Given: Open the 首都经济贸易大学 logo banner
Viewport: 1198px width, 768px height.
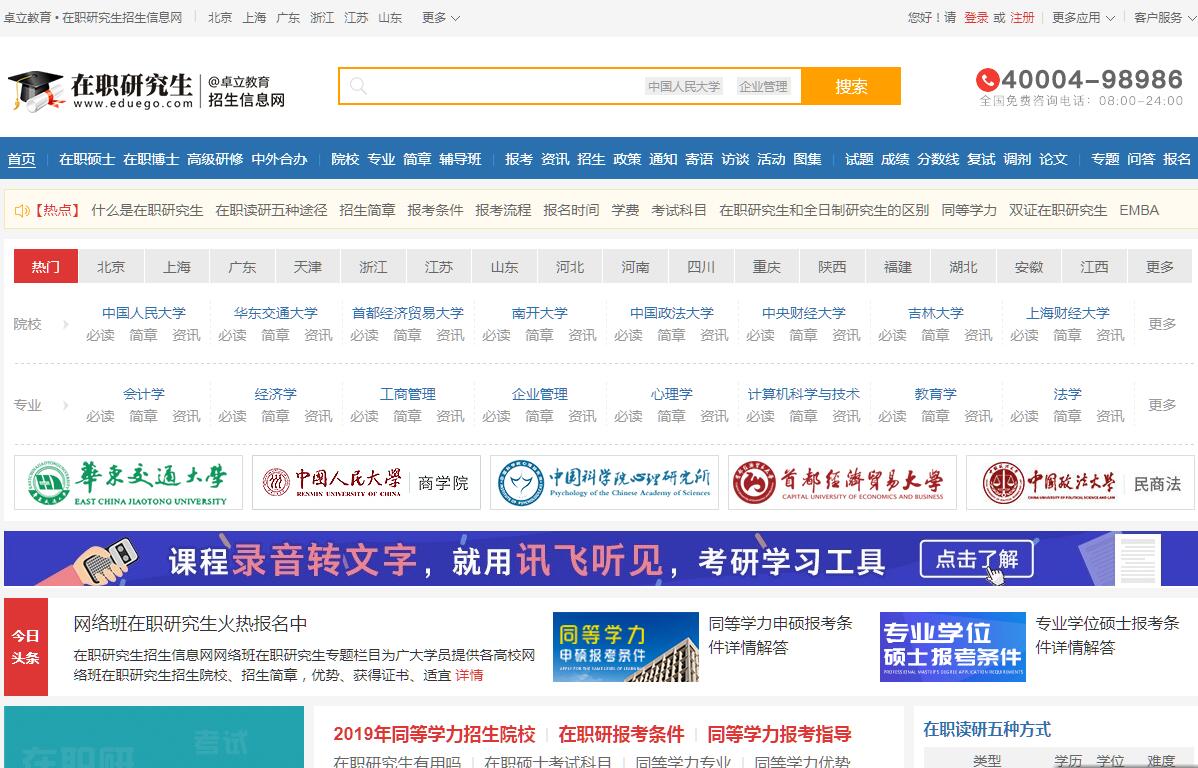Looking at the screenshot, I should [842, 483].
